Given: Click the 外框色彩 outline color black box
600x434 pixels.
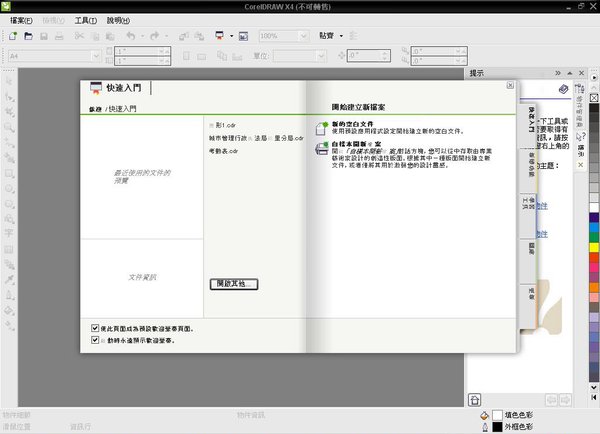Looking at the screenshot, I should pos(497,427).
